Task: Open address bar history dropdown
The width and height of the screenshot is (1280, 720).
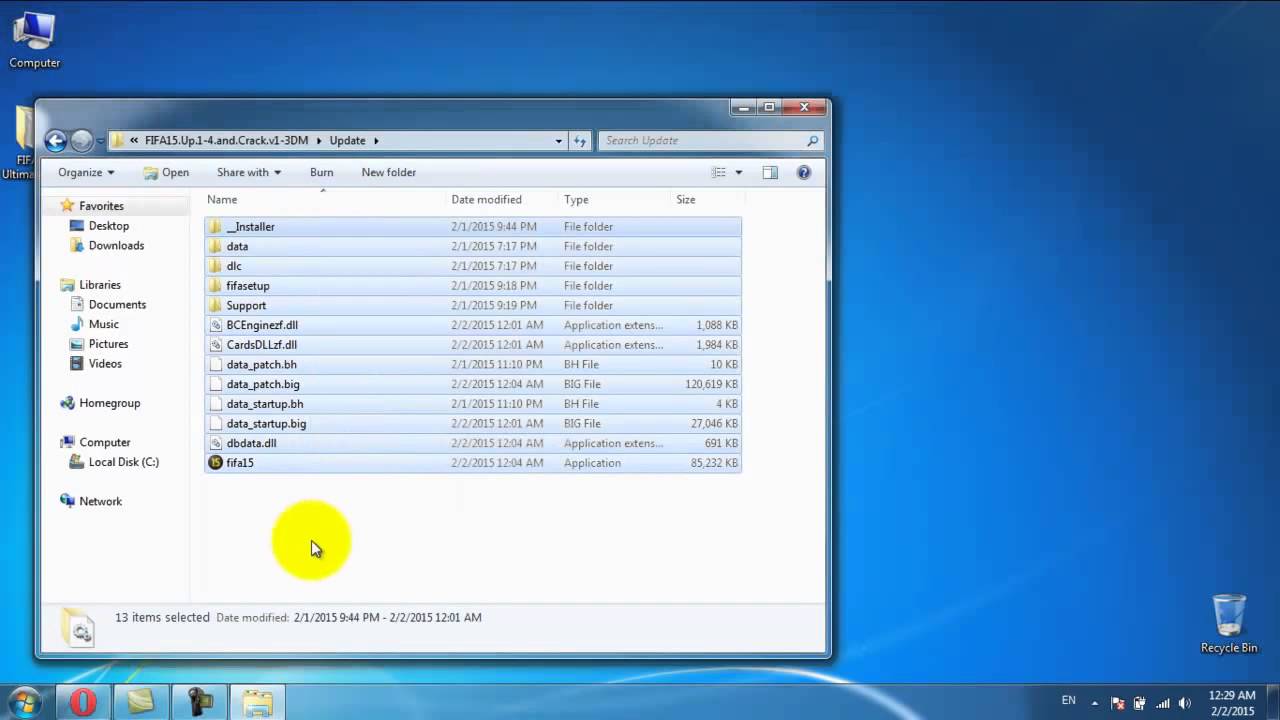Action: pos(559,141)
